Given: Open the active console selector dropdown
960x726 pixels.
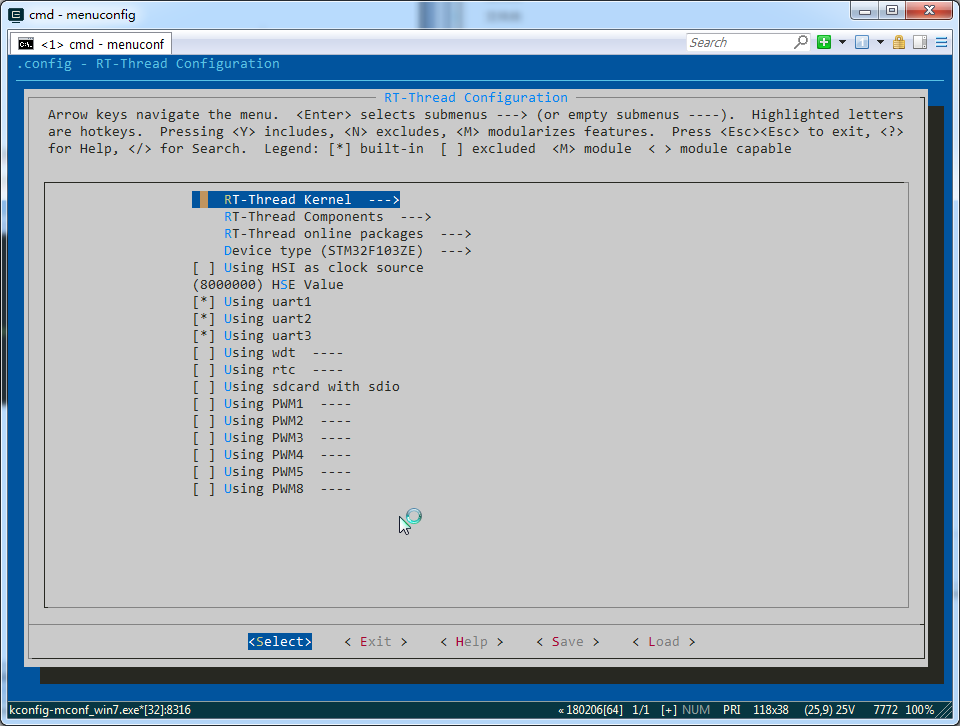Looking at the screenshot, I should [x=880, y=42].
